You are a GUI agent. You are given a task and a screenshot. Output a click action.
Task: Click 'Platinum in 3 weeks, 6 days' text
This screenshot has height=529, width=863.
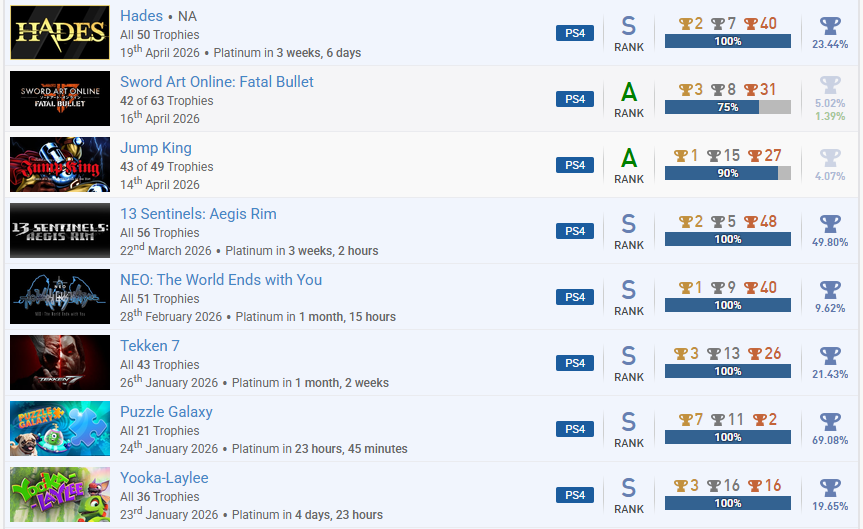(287, 53)
